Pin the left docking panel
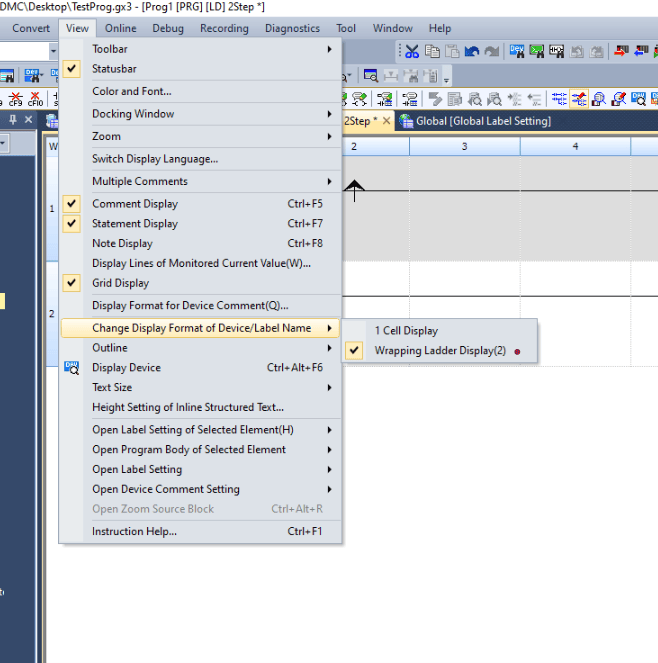Screen dimensions: 658x663 (13, 120)
